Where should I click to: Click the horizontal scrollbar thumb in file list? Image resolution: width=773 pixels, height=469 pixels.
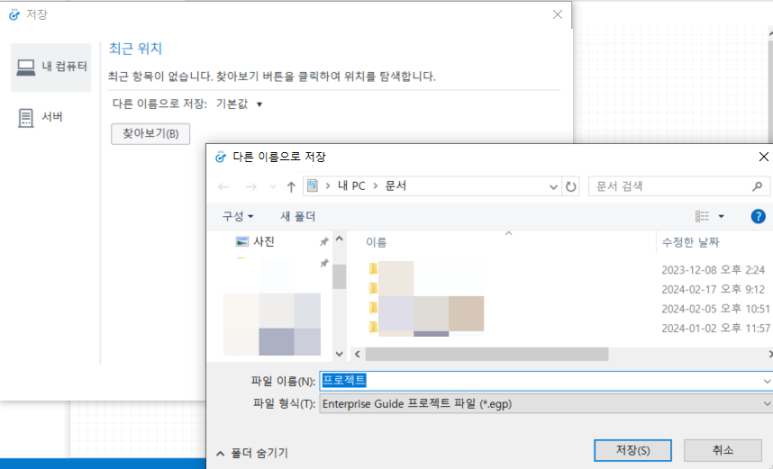click(487, 354)
